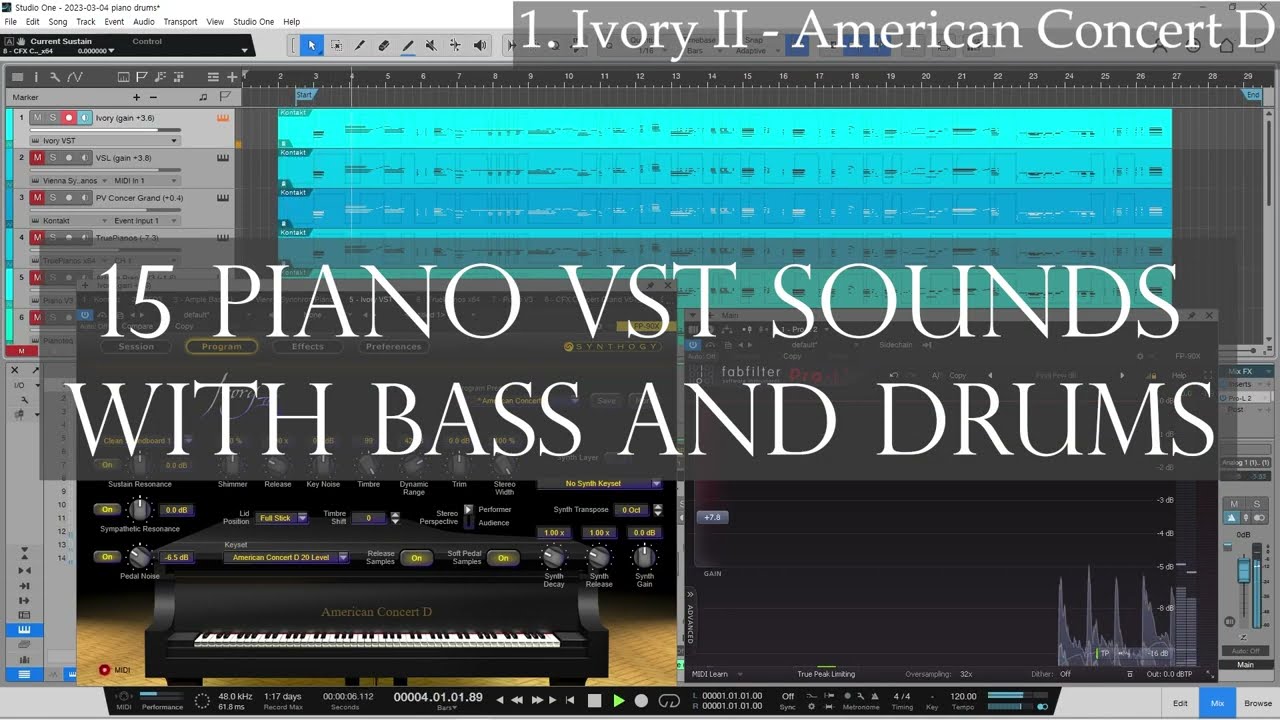This screenshot has width=1280, height=720.
Task: Open the Song menu
Action: [58, 21]
